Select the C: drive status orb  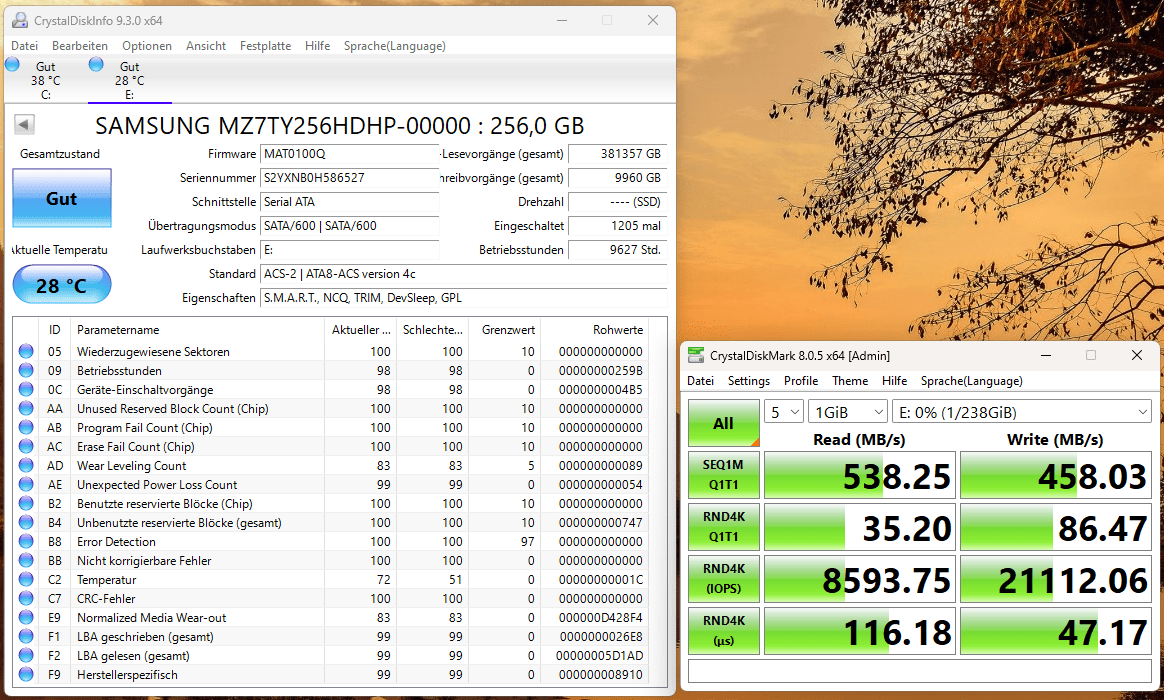pos(12,65)
